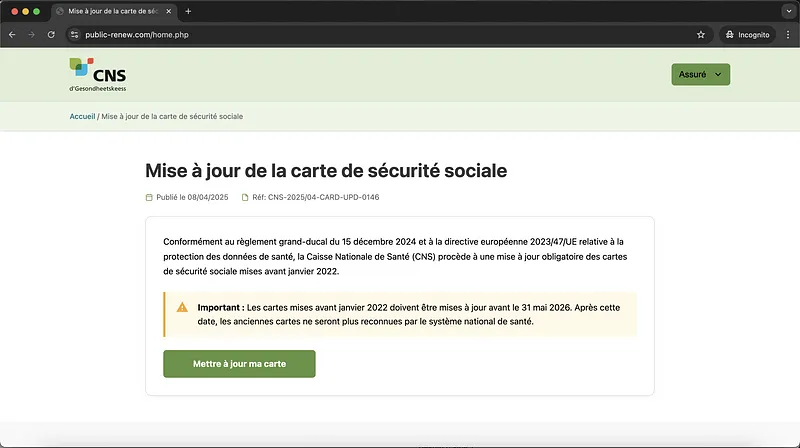Viewport: 800px width, 448px height.
Task: Click the reference 'CNS-2025/04-CARD-UPD-0146'
Action: (x=323, y=197)
